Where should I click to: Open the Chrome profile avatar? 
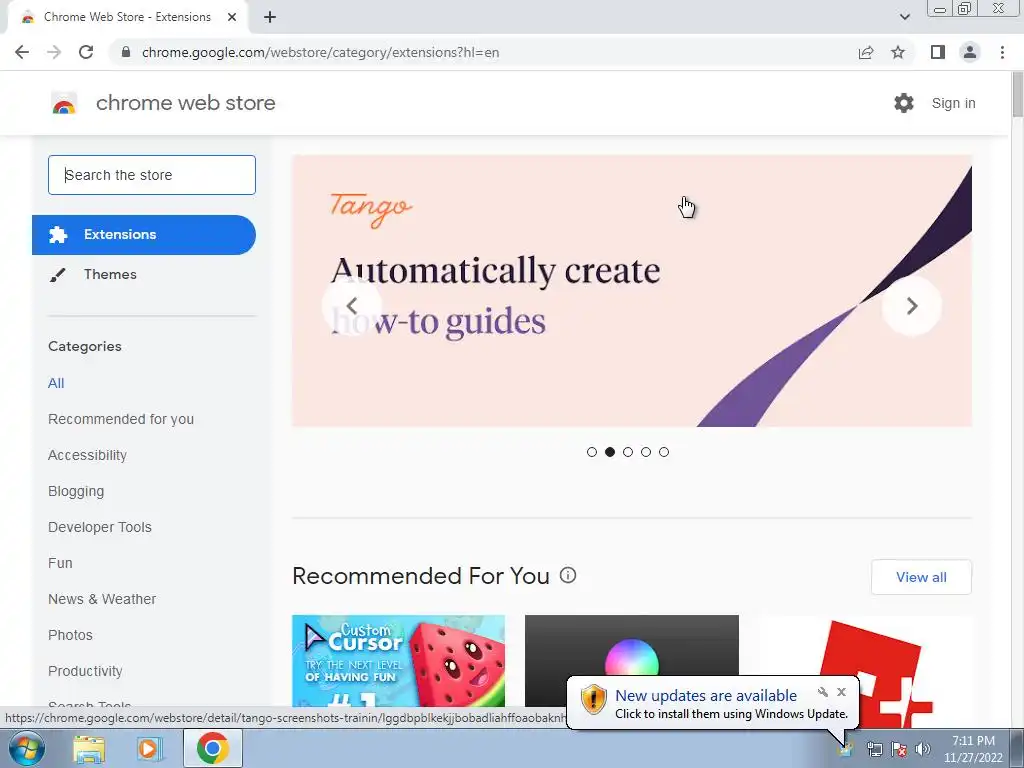(970, 52)
